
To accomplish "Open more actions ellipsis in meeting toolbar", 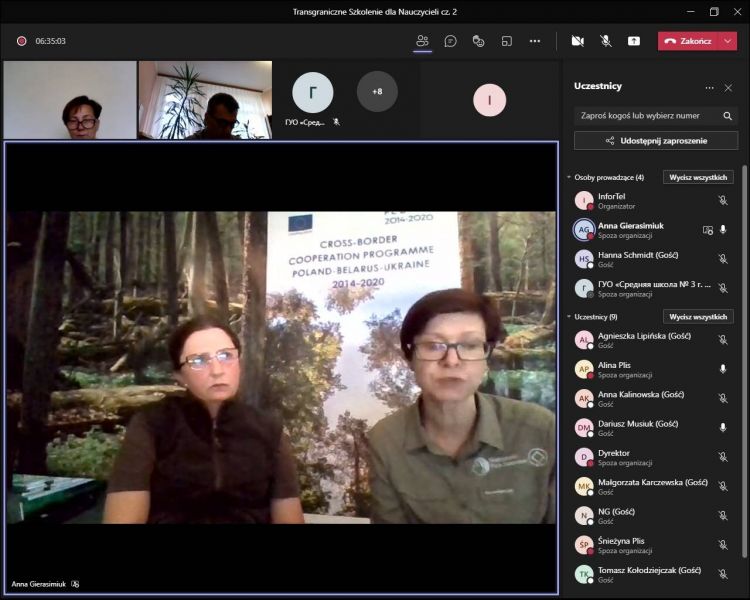I will pos(535,41).
